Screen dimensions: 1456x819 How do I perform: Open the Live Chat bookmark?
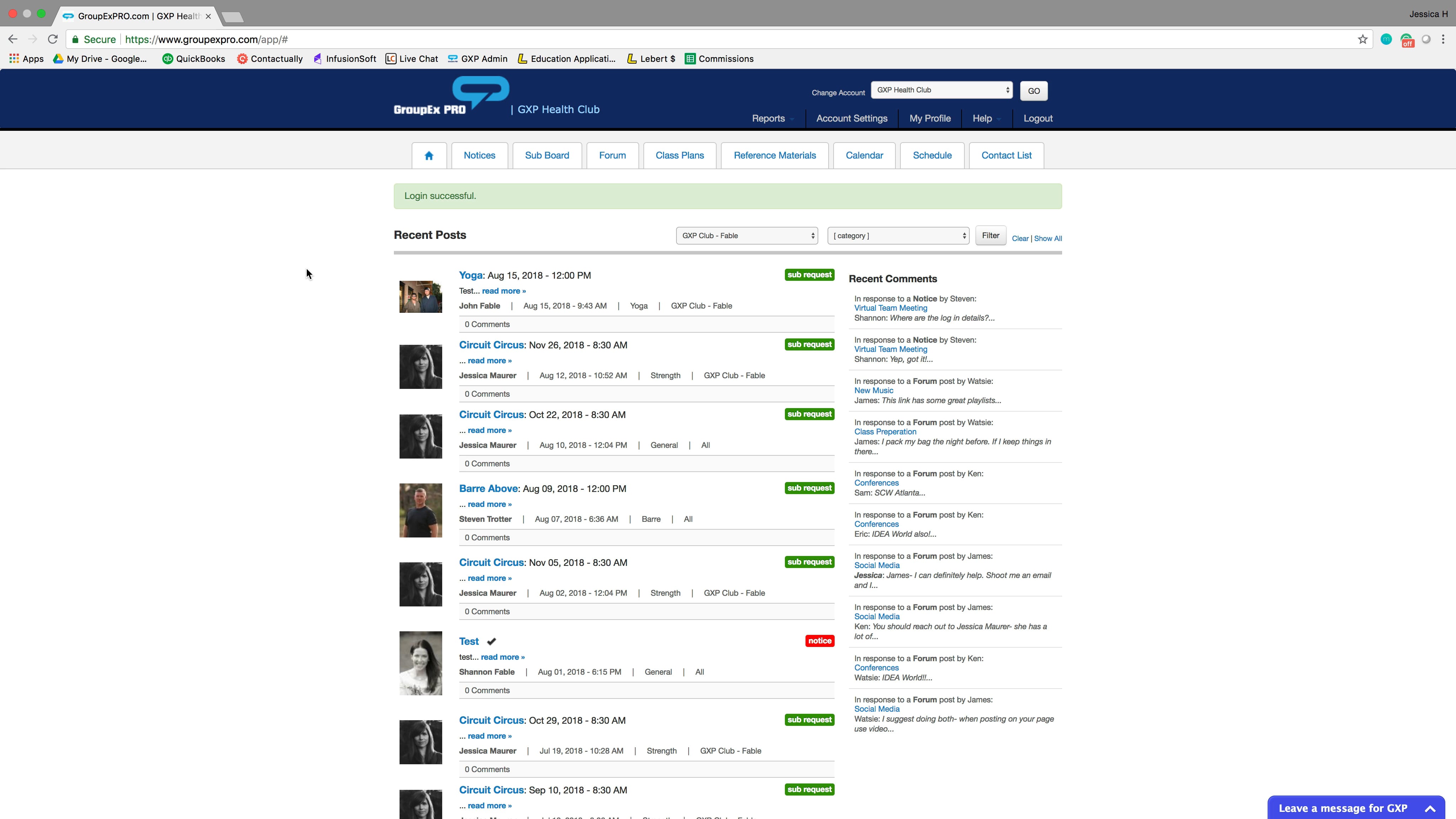pyautogui.click(x=412, y=59)
